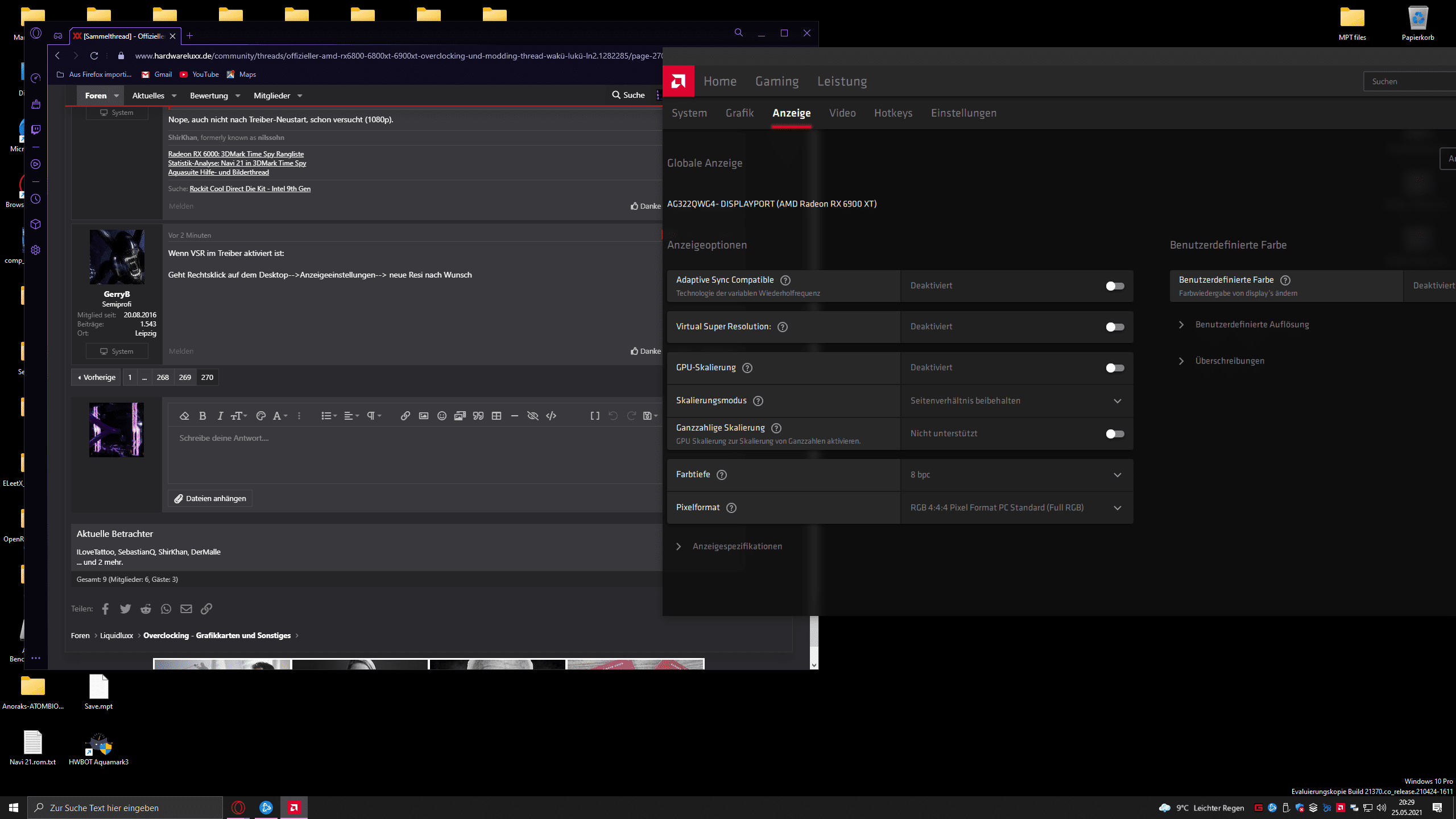Insert code block with </> icon

(x=551, y=416)
